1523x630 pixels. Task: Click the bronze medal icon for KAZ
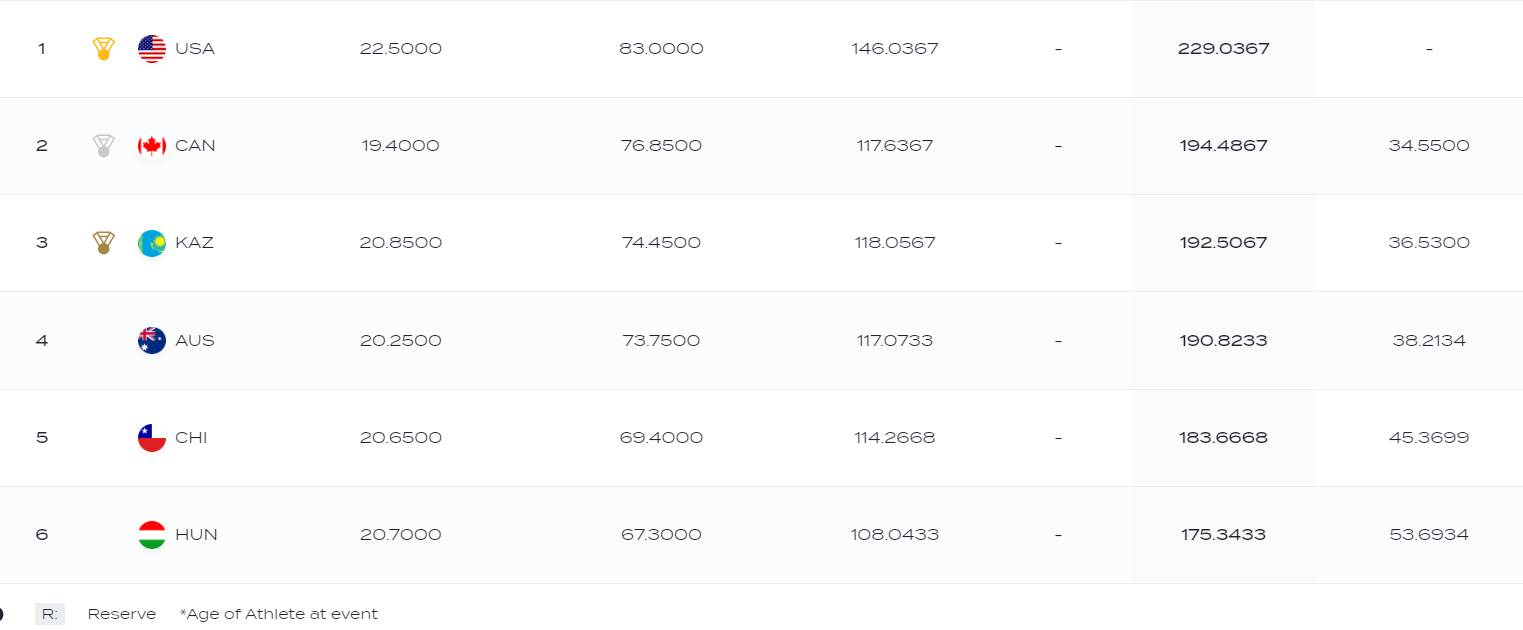103,243
